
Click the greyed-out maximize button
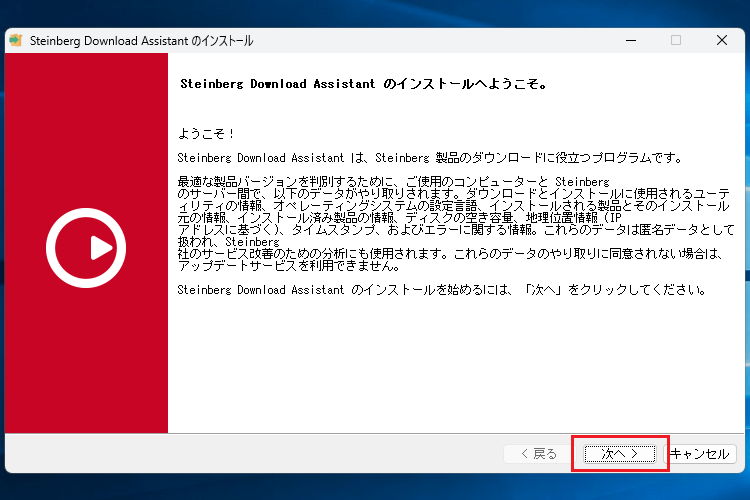tap(676, 41)
